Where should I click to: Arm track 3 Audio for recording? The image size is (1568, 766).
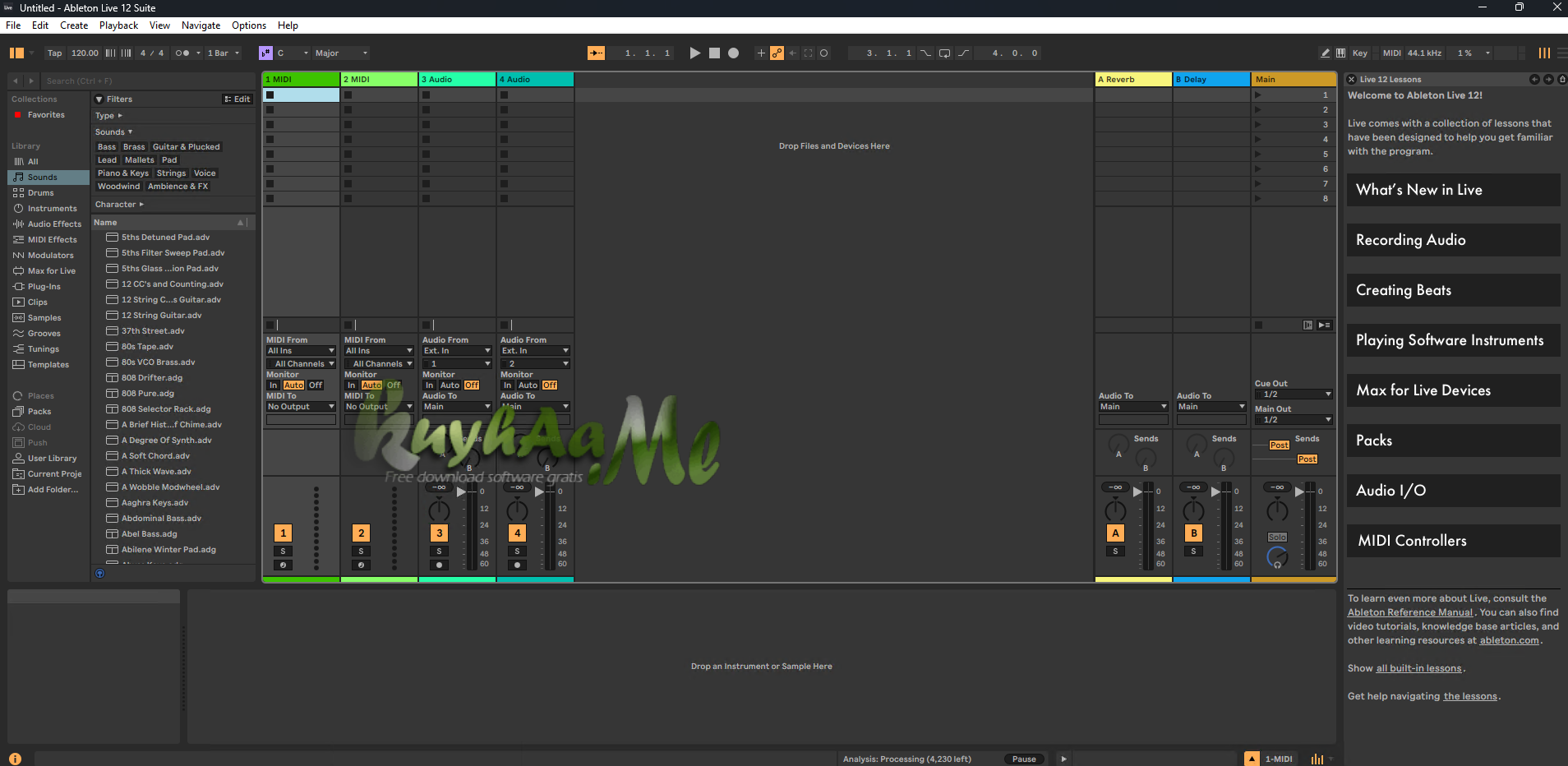[x=439, y=565]
